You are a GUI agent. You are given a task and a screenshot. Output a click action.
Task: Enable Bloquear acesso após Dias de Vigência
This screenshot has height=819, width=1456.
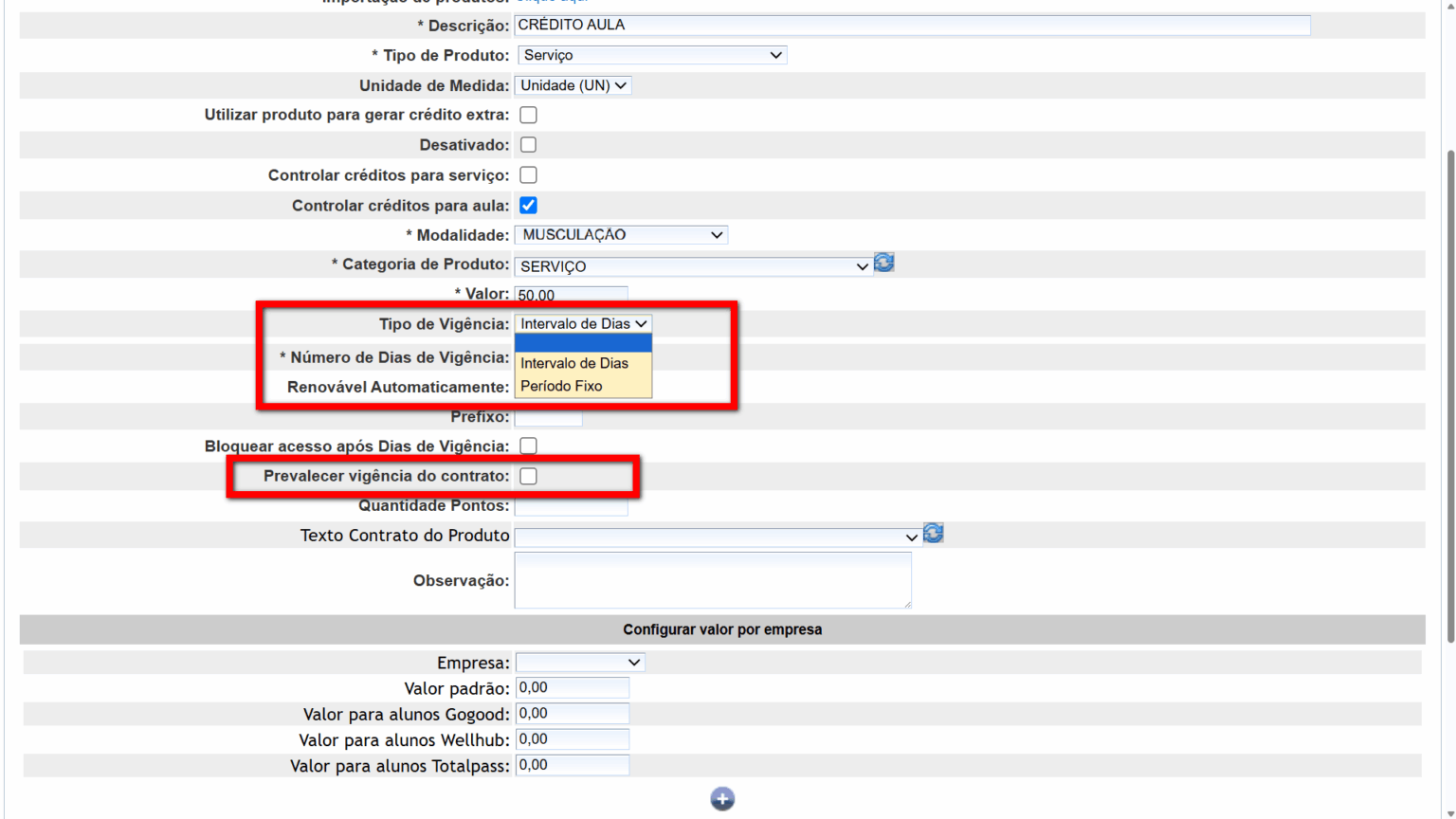pos(528,446)
